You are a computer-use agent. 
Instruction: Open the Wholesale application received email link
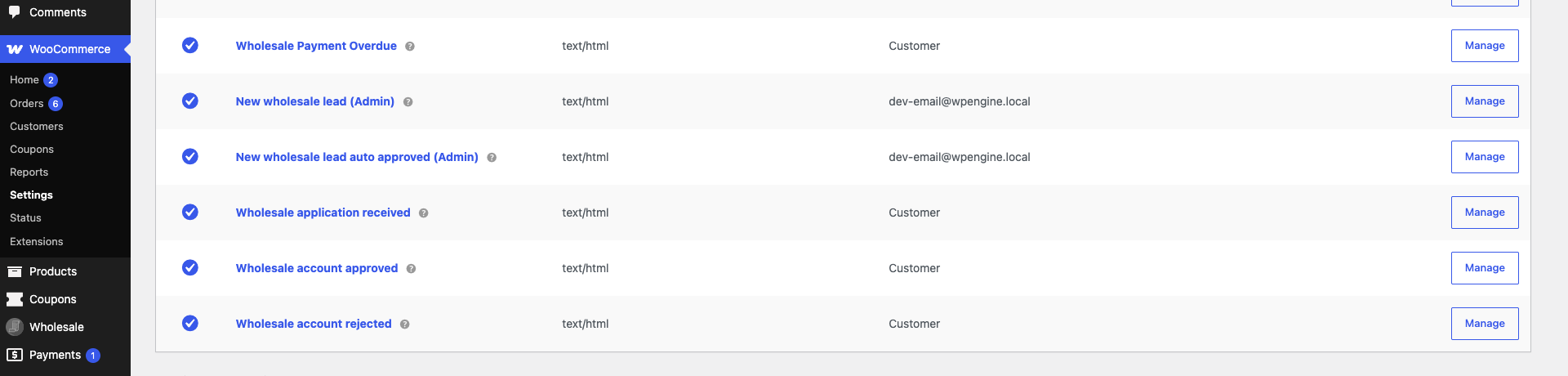coord(323,213)
